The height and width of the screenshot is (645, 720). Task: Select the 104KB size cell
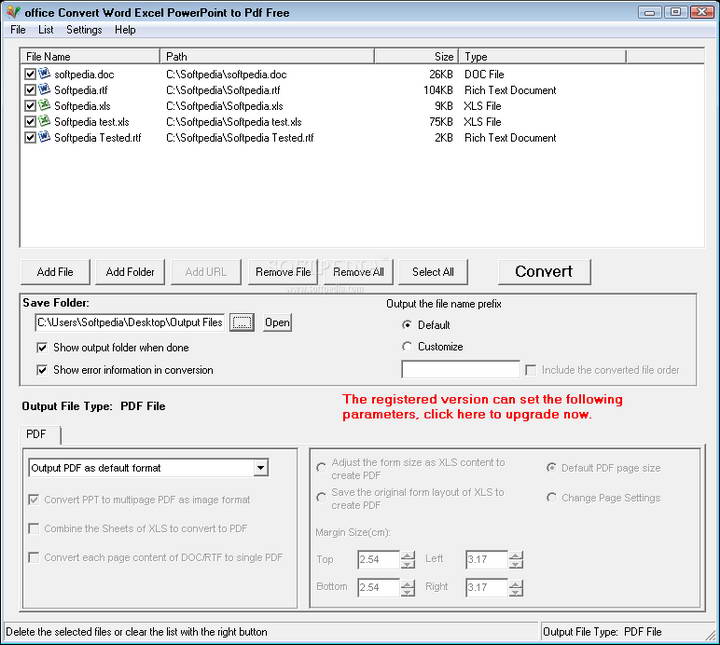click(x=438, y=90)
